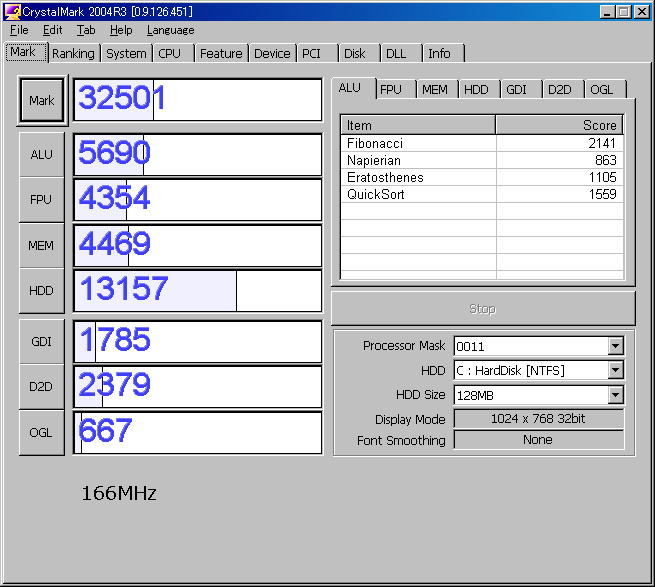Launch the HDD benchmark button
This screenshot has height=587, width=655.
pyautogui.click(x=41, y=291)
